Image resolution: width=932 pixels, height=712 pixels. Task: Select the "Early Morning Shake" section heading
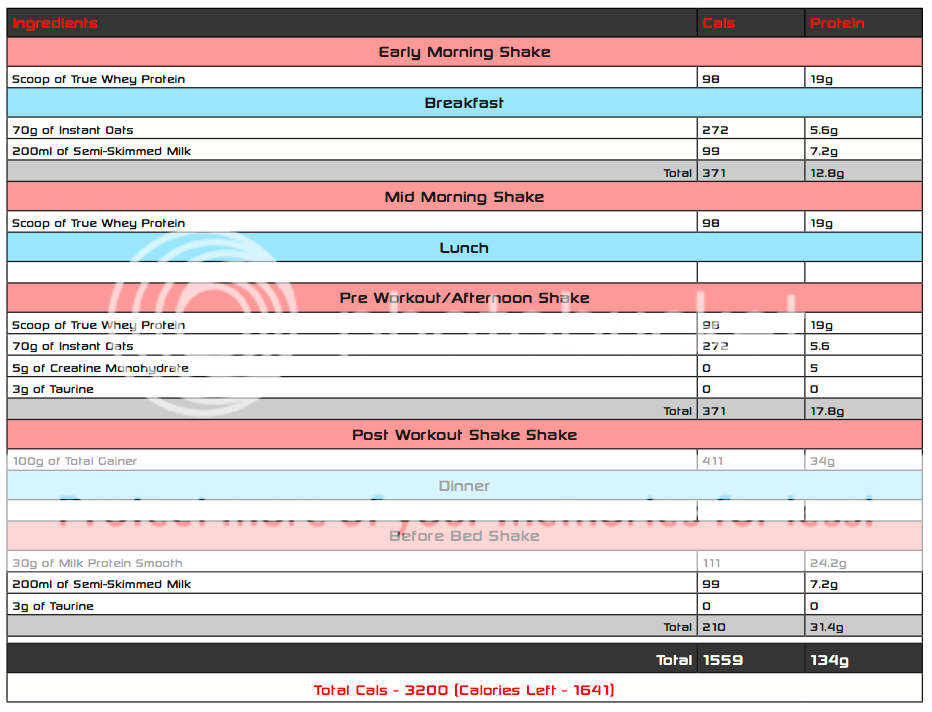[x=464, y=52]
